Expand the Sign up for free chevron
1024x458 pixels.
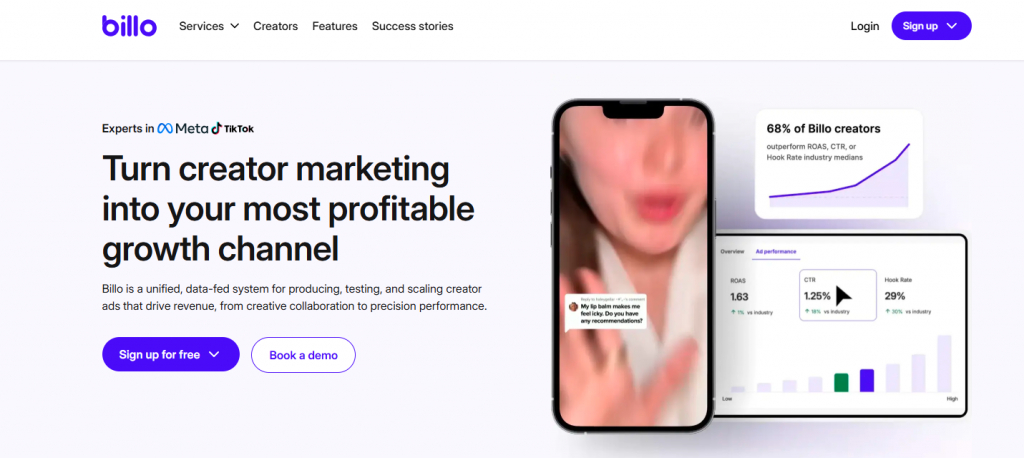tap(214, 355)
